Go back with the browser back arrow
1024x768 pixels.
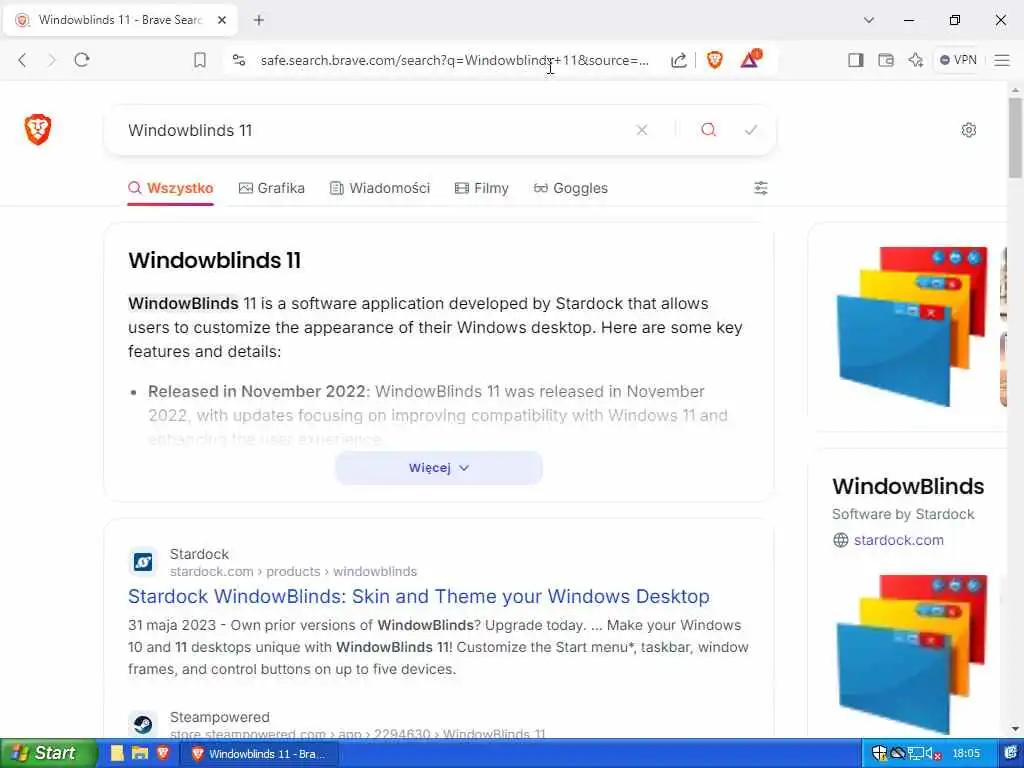coord(22,60)
